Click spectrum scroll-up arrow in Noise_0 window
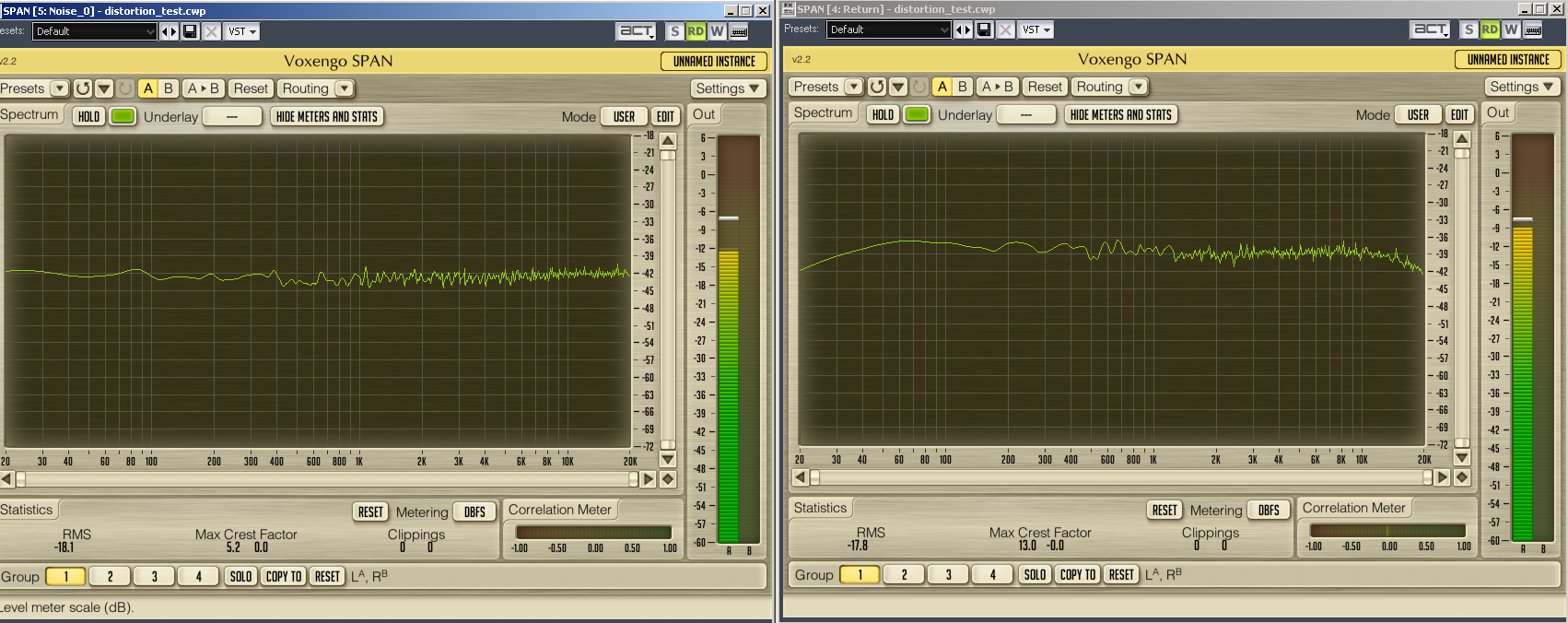Screen dimensions: 1568x623 coord(668,140)
